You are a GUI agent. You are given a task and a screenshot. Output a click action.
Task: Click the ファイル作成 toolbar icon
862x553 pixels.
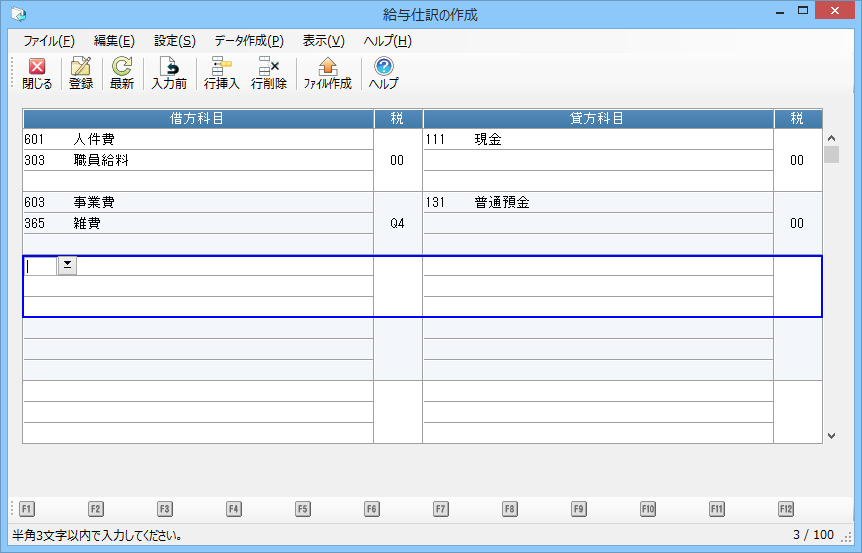327,73
